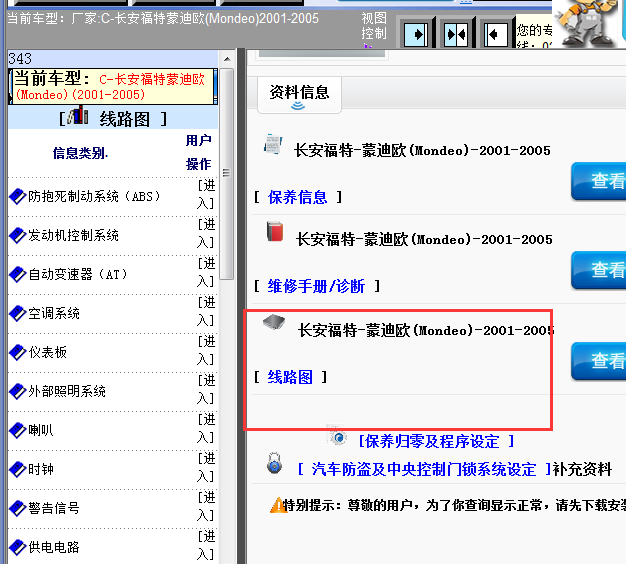This screenshot has height=564, width=626.
Task: Click the book icon next to 发动机控制系统
Action: click(x=18, y=235)
